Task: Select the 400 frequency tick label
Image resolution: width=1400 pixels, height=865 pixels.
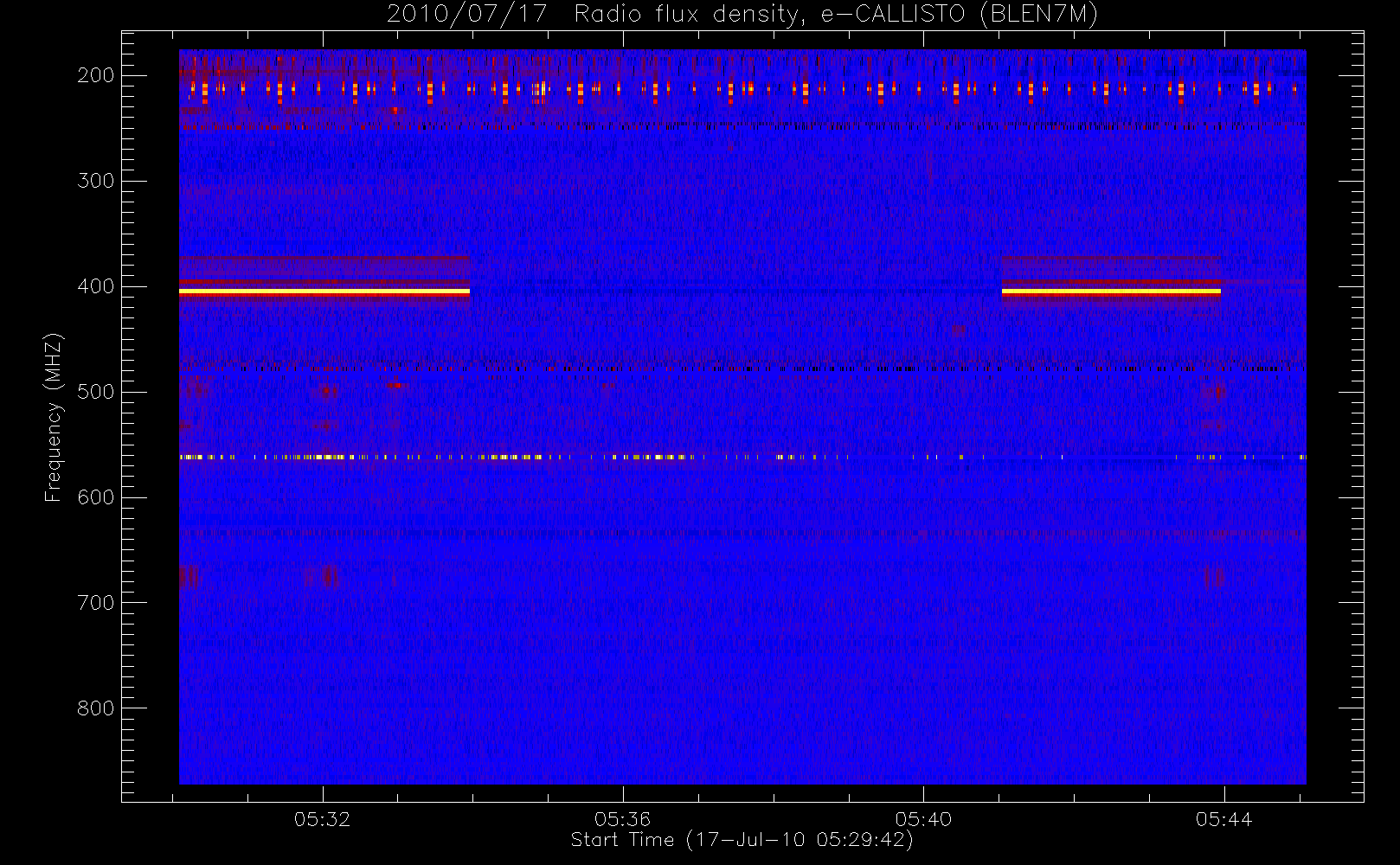Action: pyautogui.click(x=95, y=286)
